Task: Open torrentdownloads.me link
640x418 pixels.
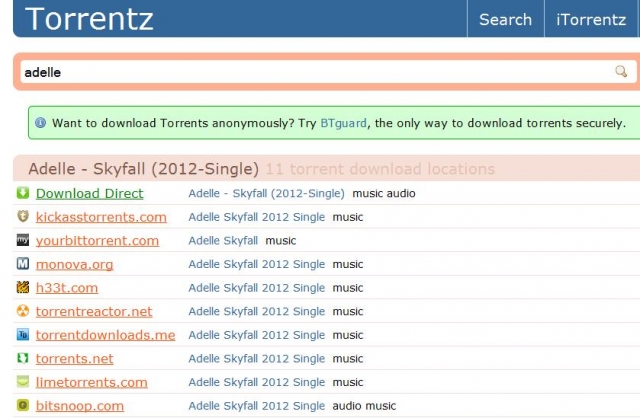Action: tap(105, 335)
